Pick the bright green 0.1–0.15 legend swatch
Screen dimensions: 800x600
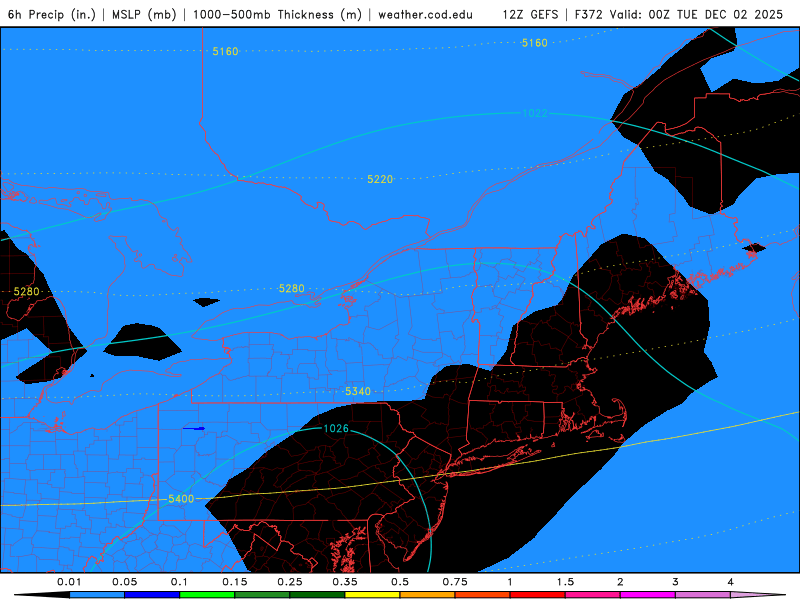click(x=207, y=595)
